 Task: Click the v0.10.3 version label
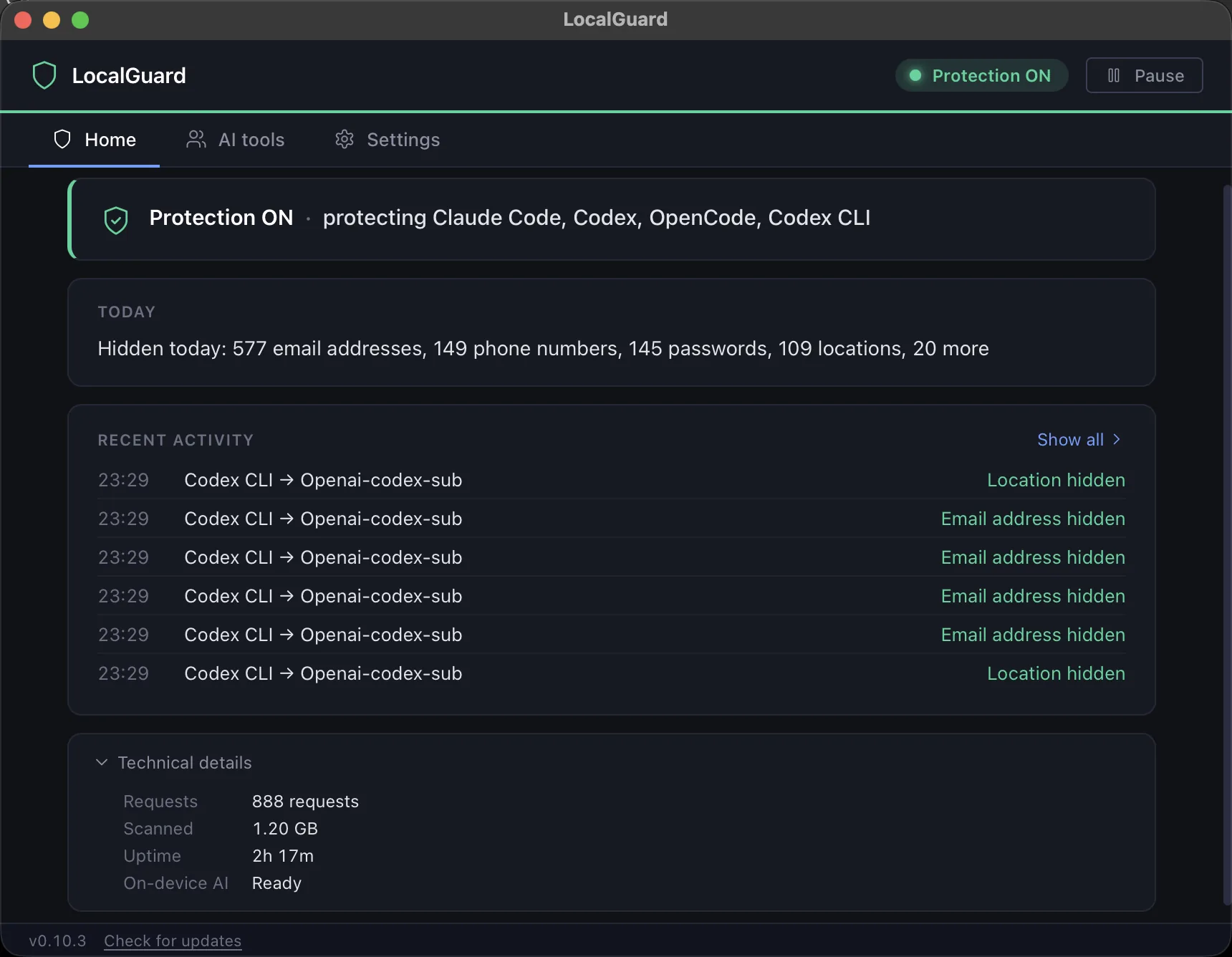click(57, 941)
